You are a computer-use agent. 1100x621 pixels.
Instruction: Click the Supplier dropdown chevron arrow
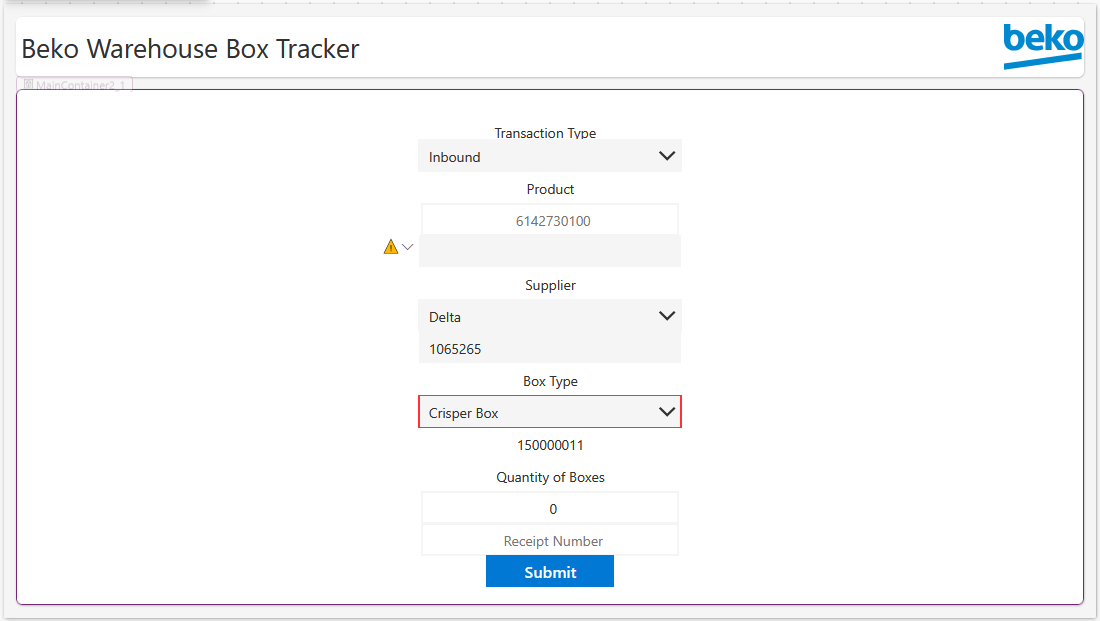666,316
